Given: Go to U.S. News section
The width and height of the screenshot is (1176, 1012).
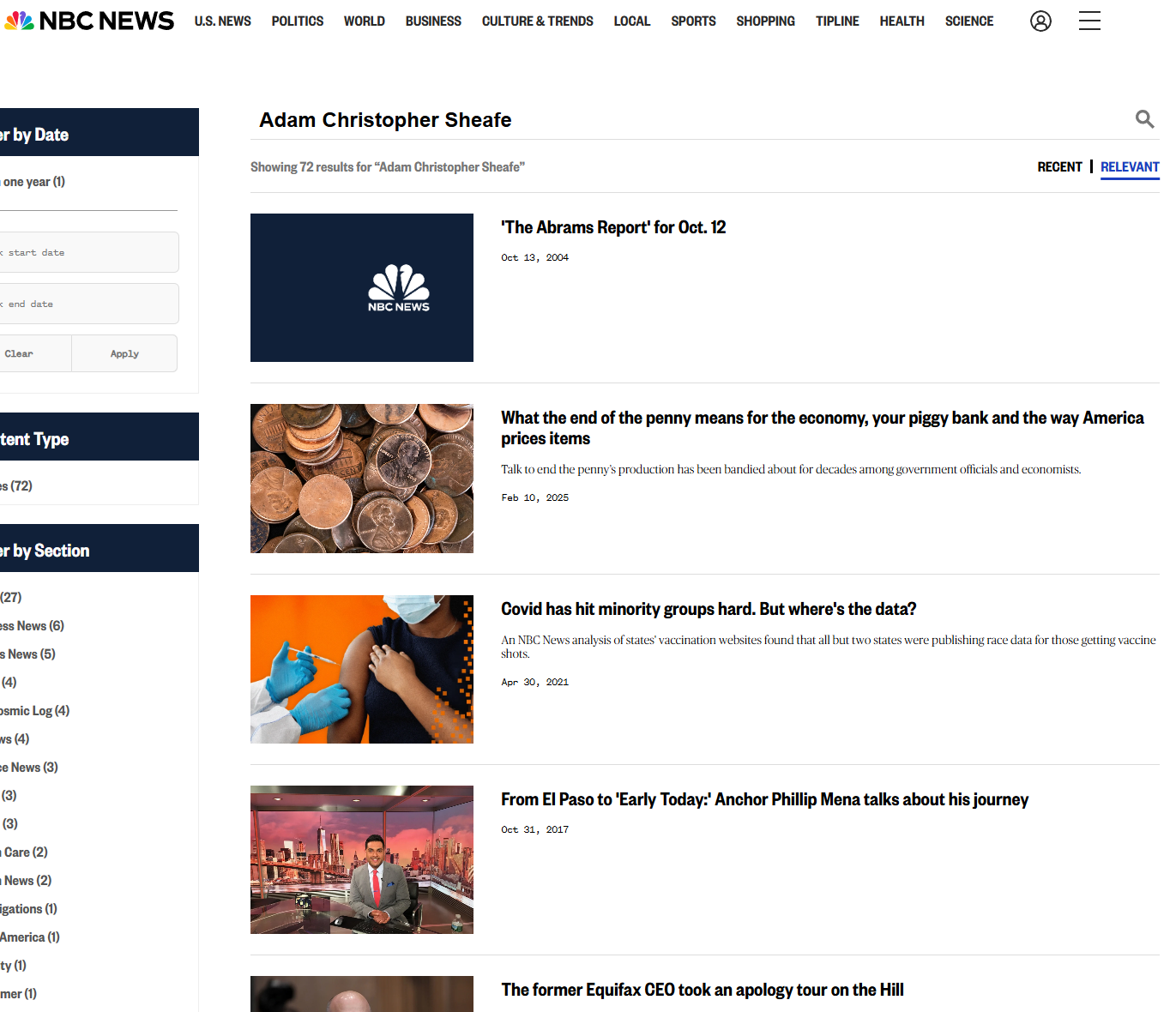Looking at the screenshot, I should point(223,21).
